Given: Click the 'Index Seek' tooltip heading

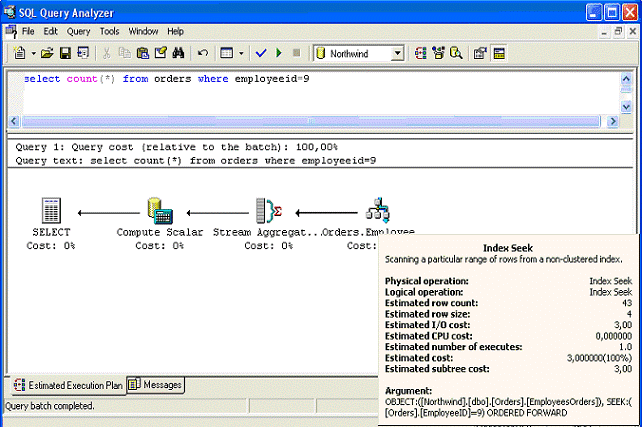Looking at the screenshot, I should click(508, 248).
